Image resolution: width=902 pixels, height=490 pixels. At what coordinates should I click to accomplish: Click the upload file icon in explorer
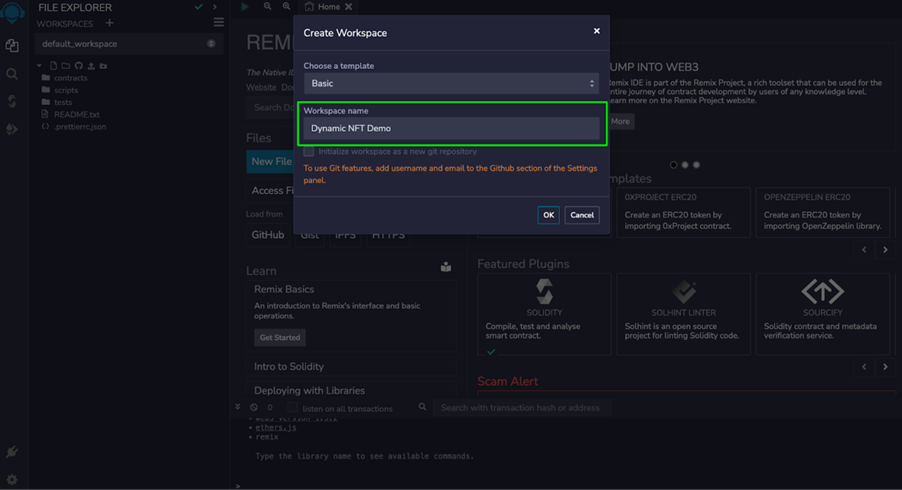tap(91, 66)
